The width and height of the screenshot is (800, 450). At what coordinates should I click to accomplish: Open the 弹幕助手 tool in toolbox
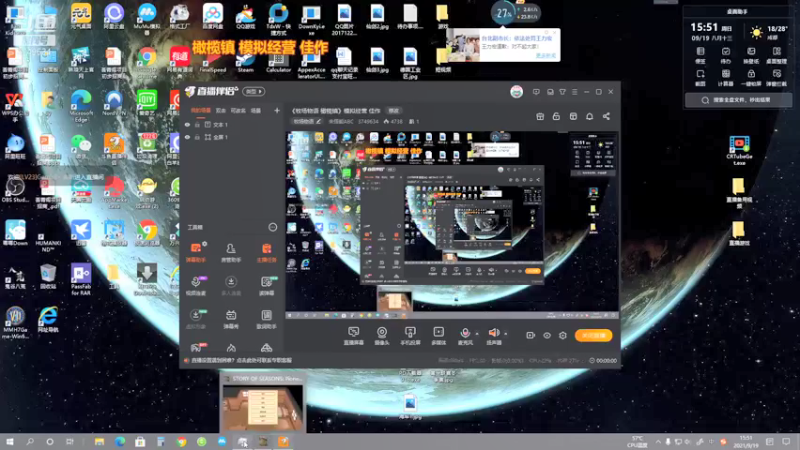196,253
